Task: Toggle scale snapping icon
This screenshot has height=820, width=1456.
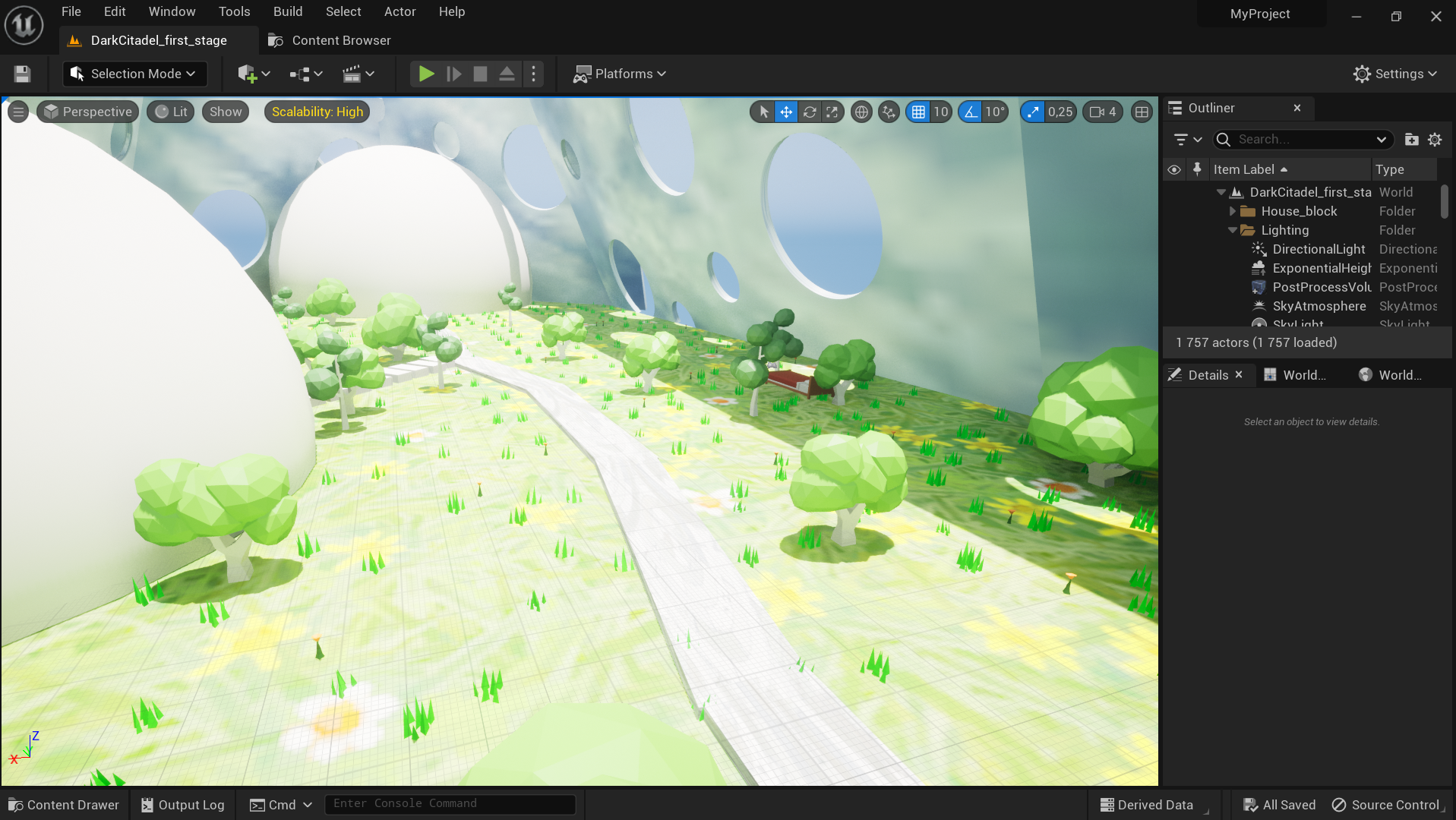Action: coord(1032,112)
